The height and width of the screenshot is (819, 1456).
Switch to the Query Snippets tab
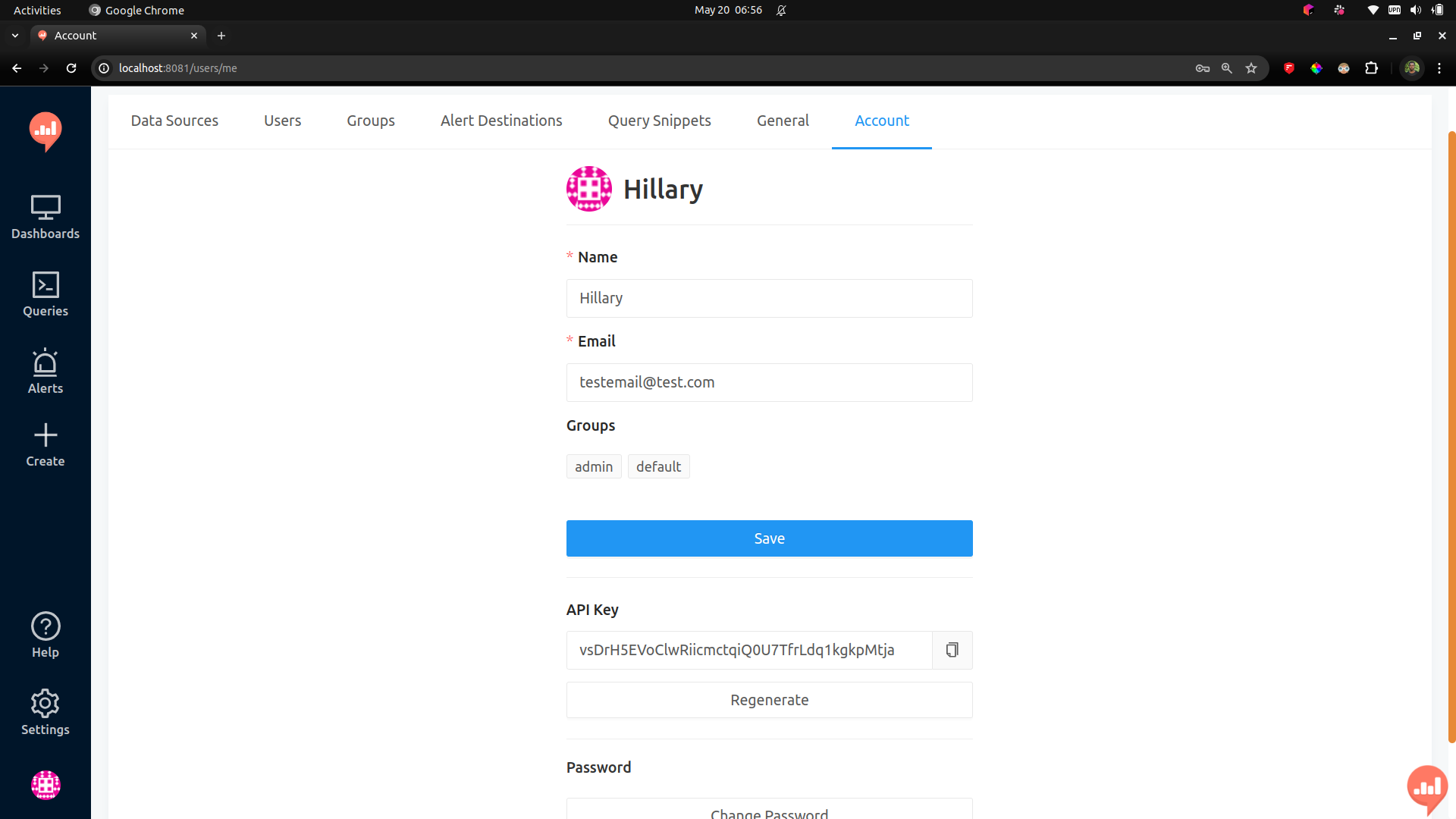point(659,121)
